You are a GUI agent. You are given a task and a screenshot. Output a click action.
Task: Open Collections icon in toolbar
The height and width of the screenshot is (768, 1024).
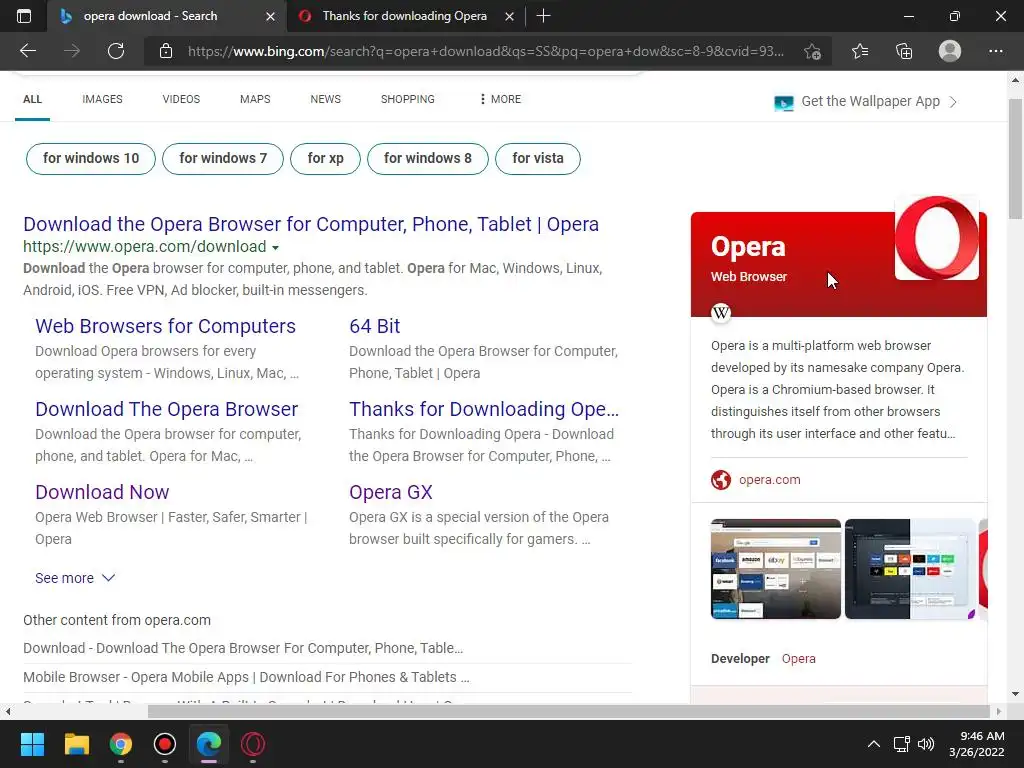click(x=904, y=51)
